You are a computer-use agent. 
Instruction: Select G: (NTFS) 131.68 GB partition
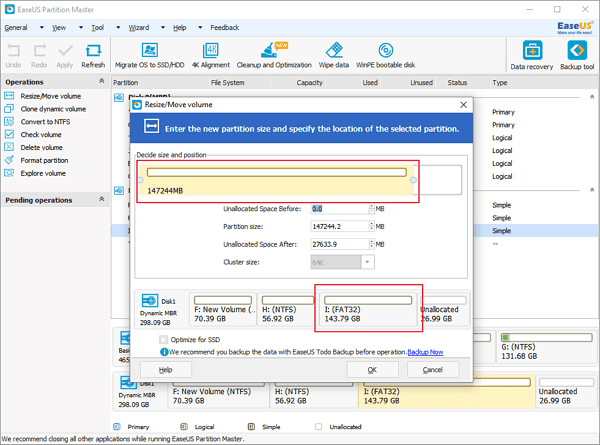pos(547,347)
